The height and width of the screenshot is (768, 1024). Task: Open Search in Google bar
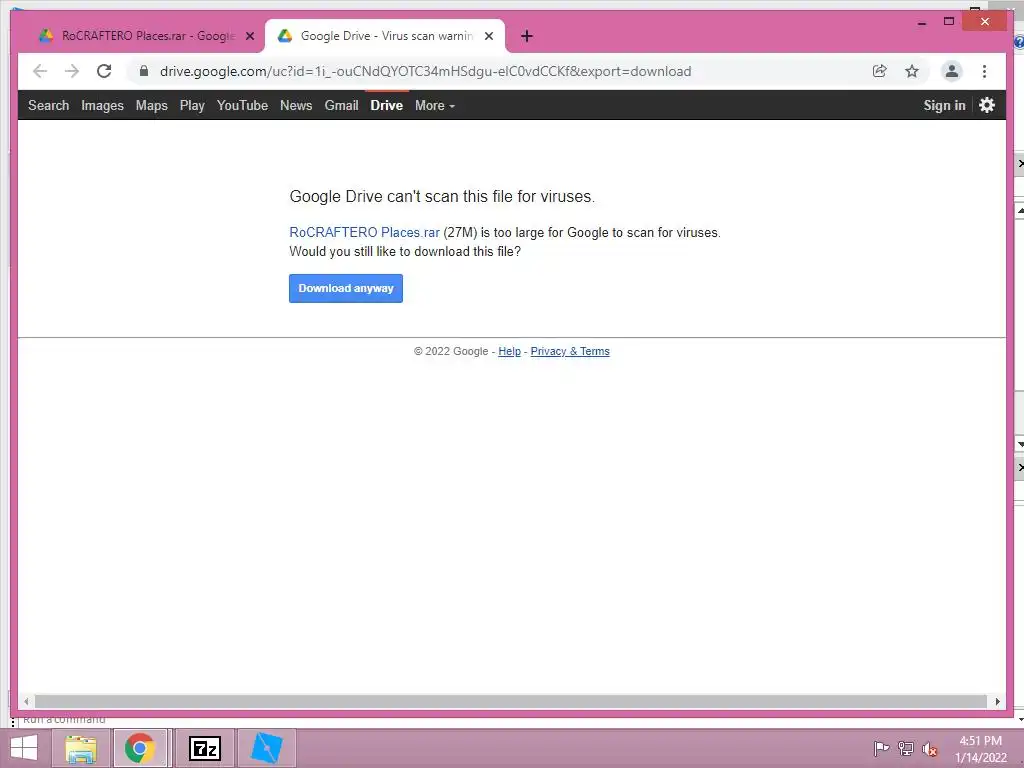point(48,105)
